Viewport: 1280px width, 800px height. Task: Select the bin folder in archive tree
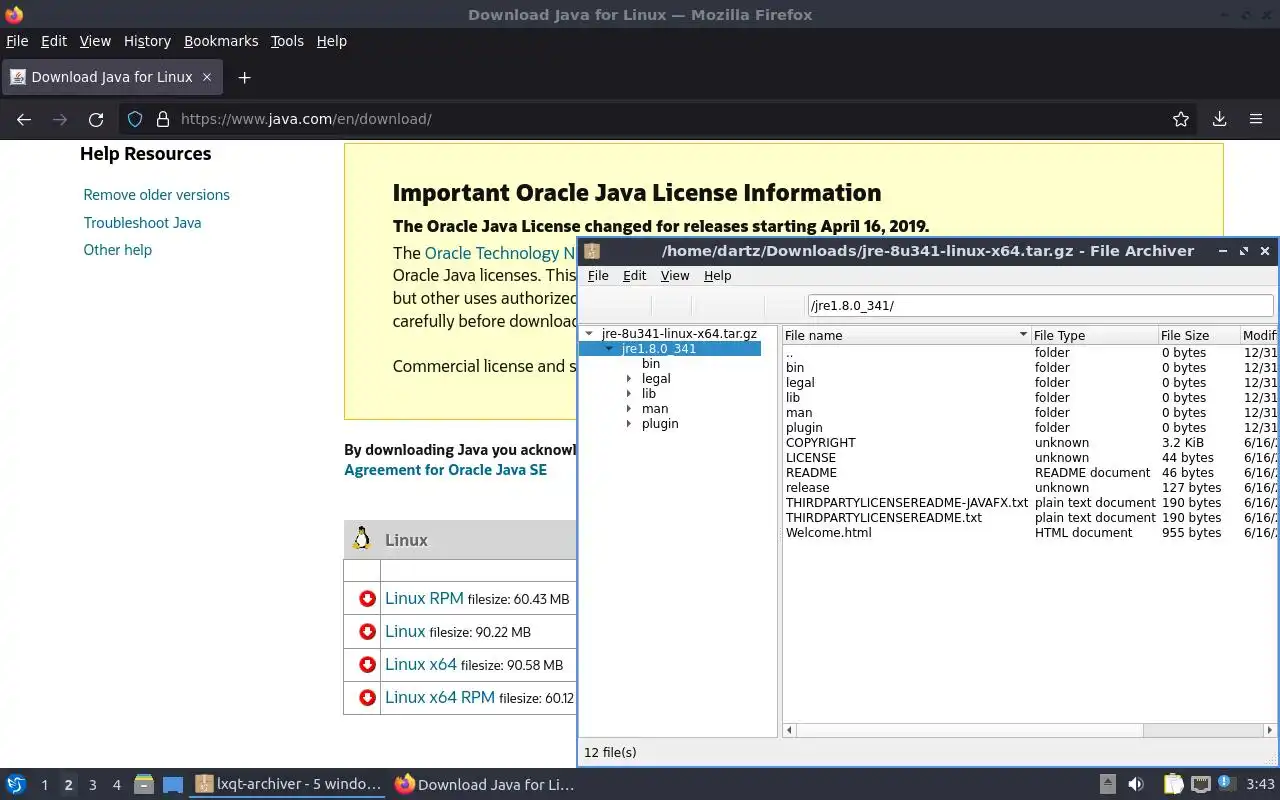pos(651,364)
